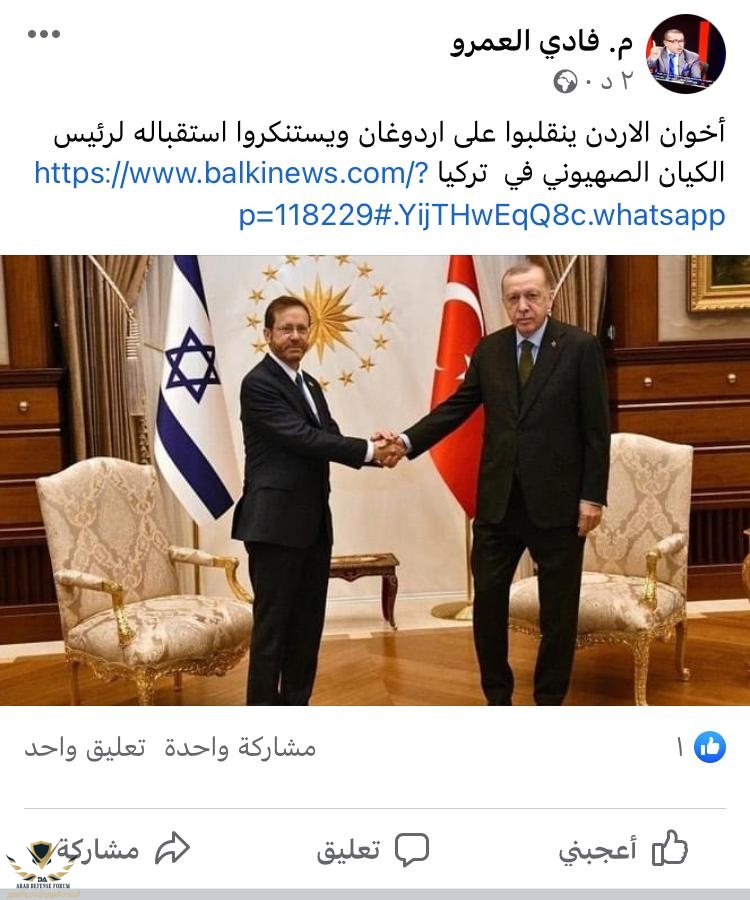Click the post timestamp ٢ د
The height and width of the screenshot is (900, 750).
click(616, 82)
